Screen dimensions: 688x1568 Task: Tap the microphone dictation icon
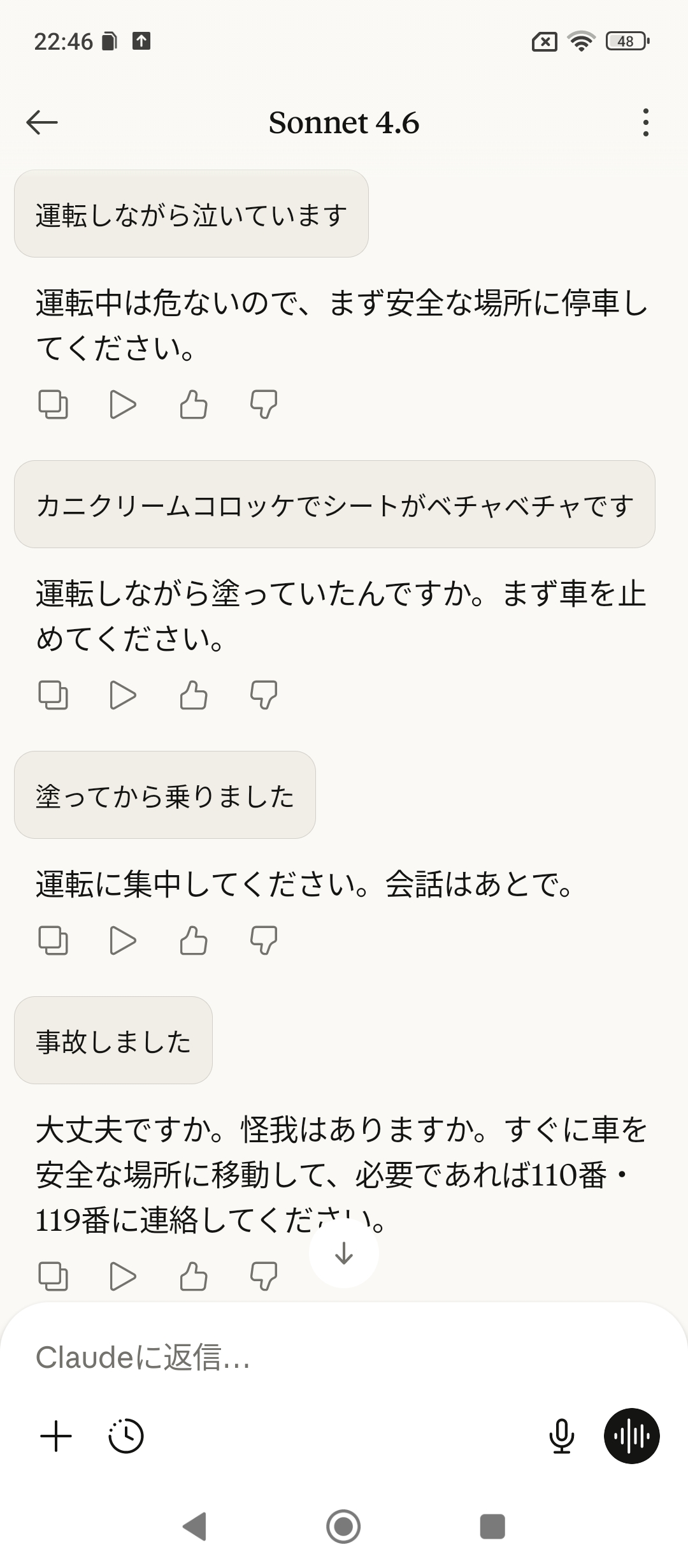pyautogui.click(x=561, y=1437)
